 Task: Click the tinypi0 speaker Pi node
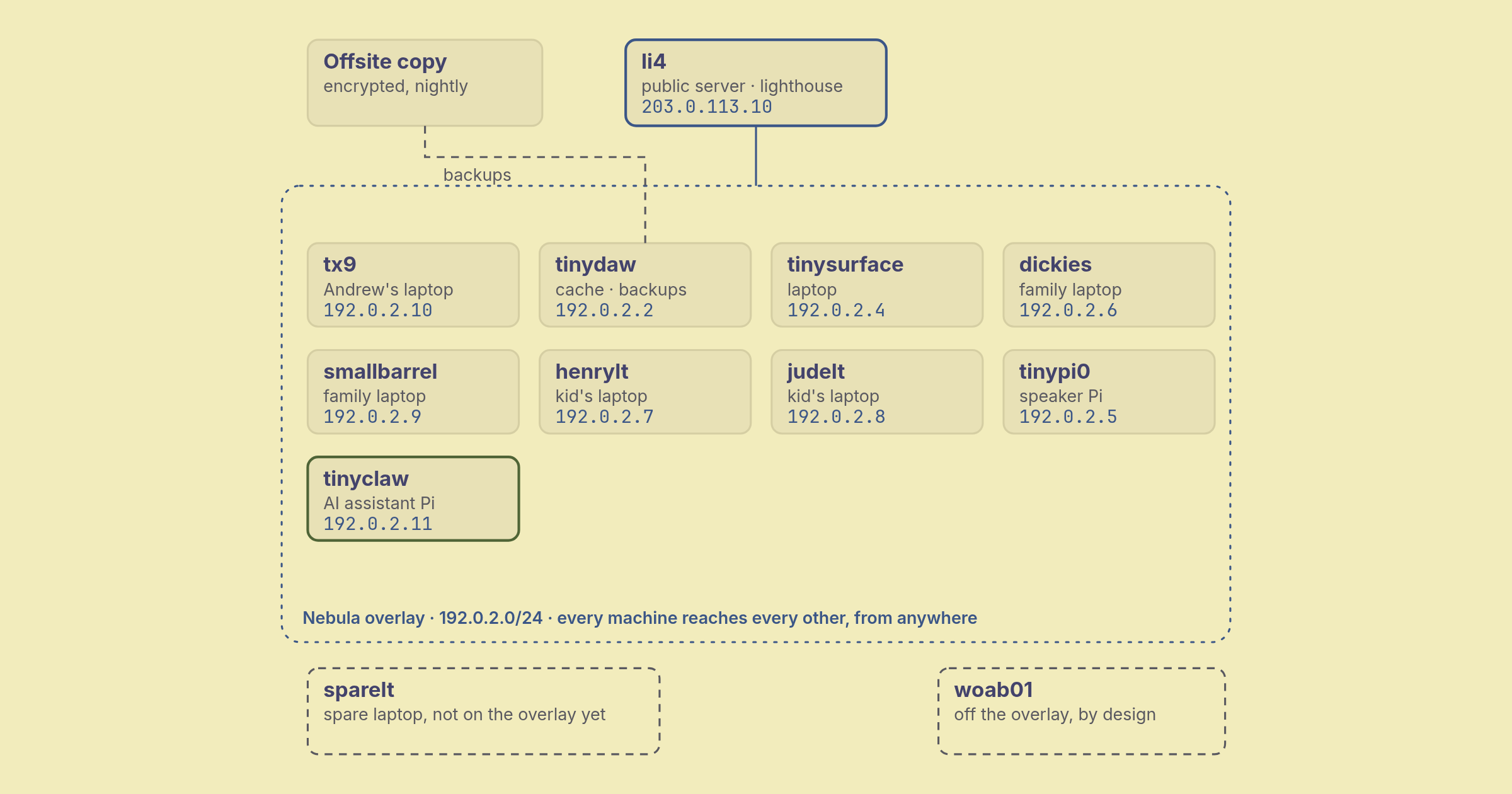1109,392
